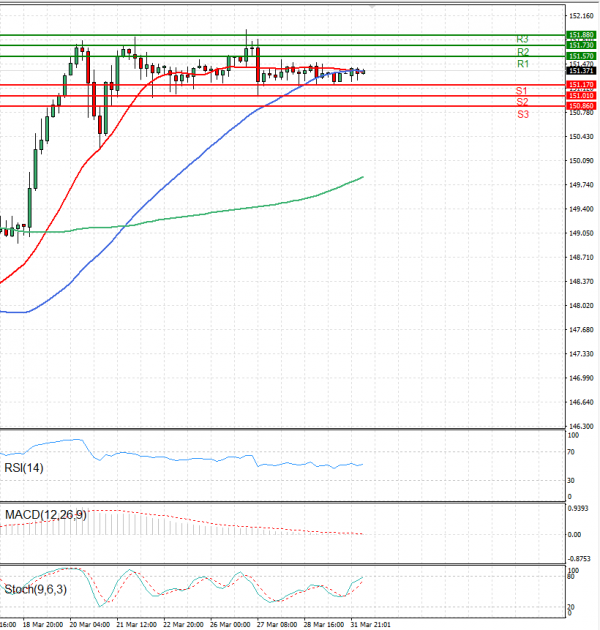
Task: Click the MACD zero level 0.00 label
Action: [x=574, y=534]
